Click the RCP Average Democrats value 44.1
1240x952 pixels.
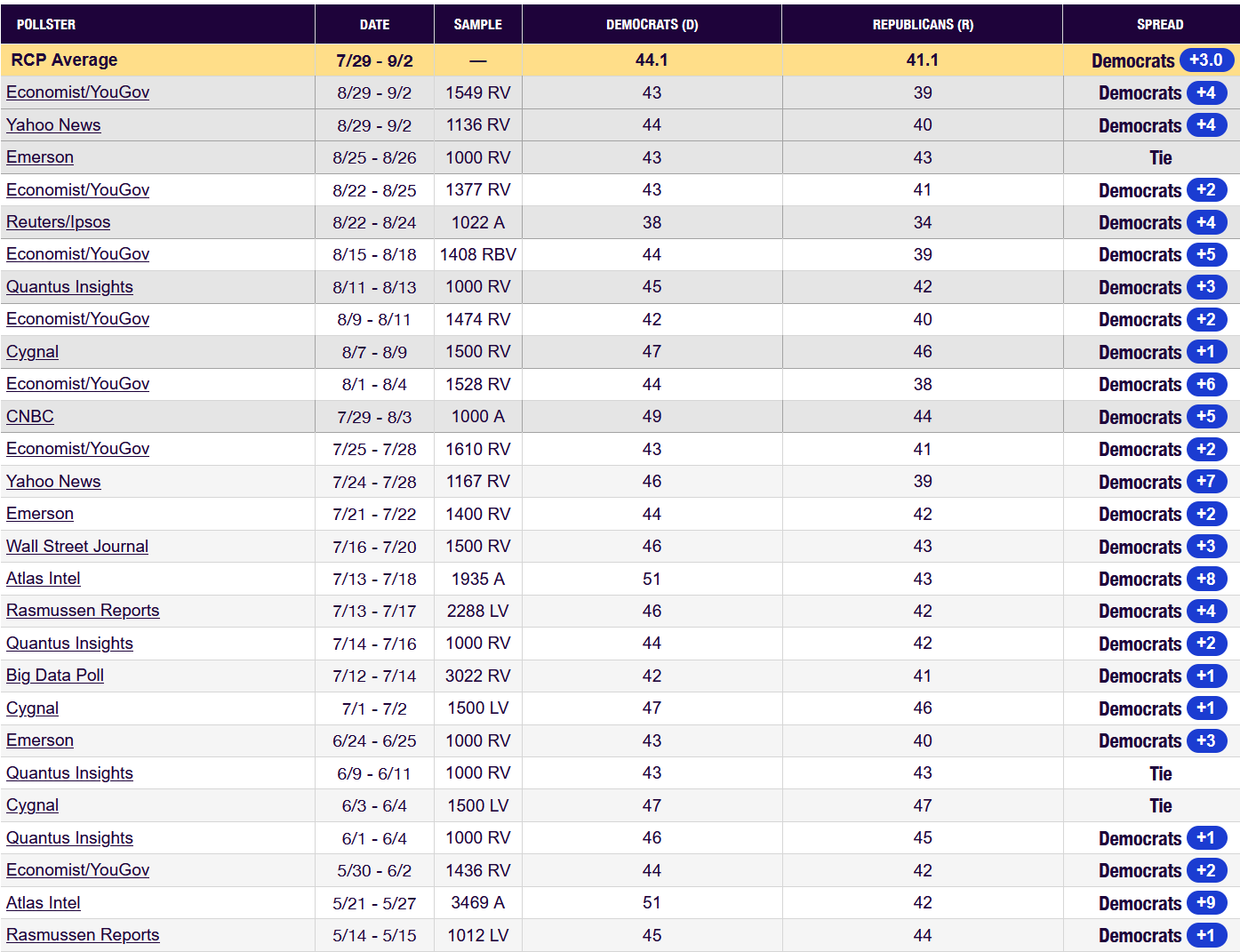click(x=652, y=60)
